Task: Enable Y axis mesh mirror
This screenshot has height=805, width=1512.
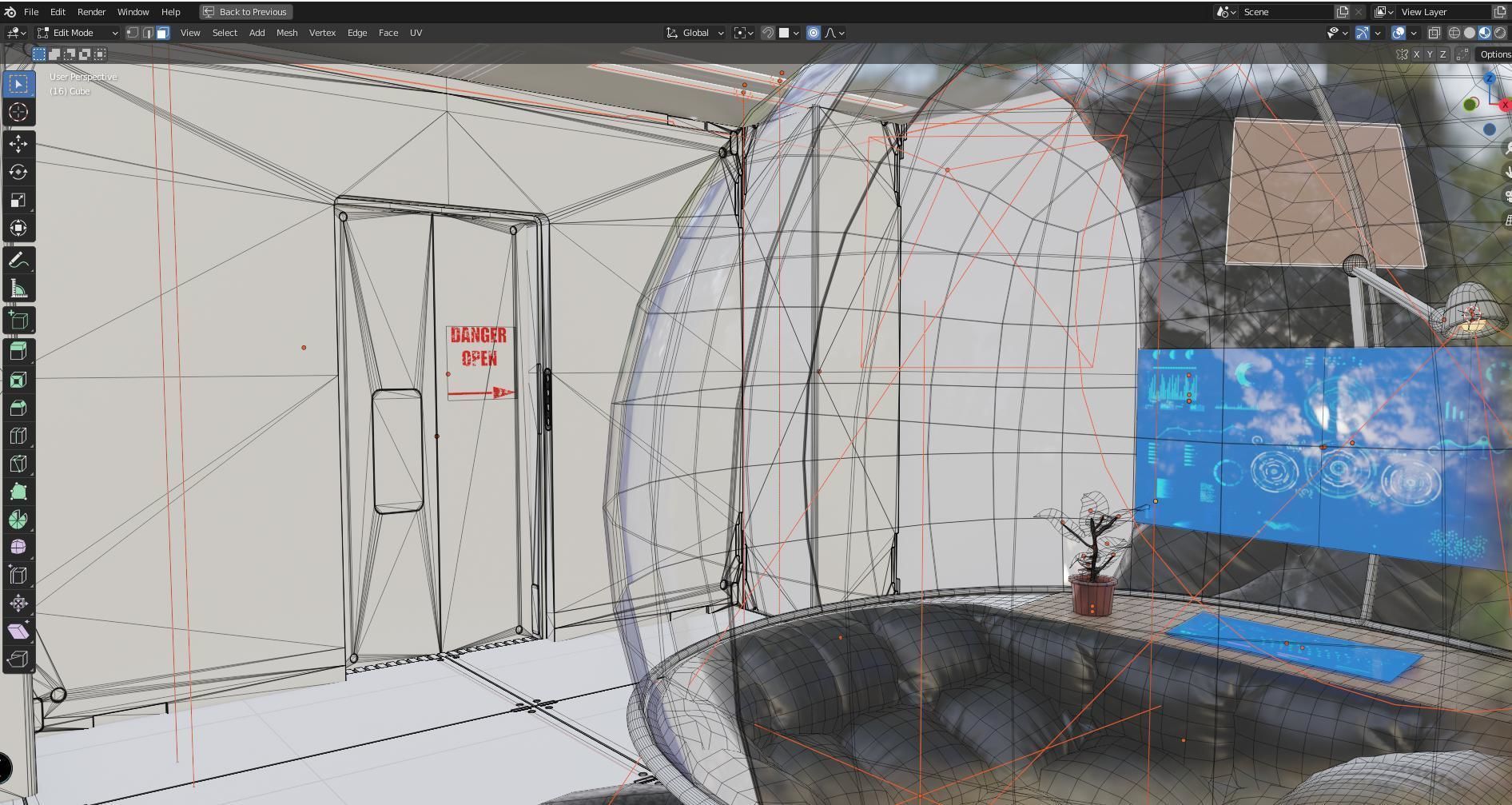Action: pyautogui.click(x=1430, y=54)
